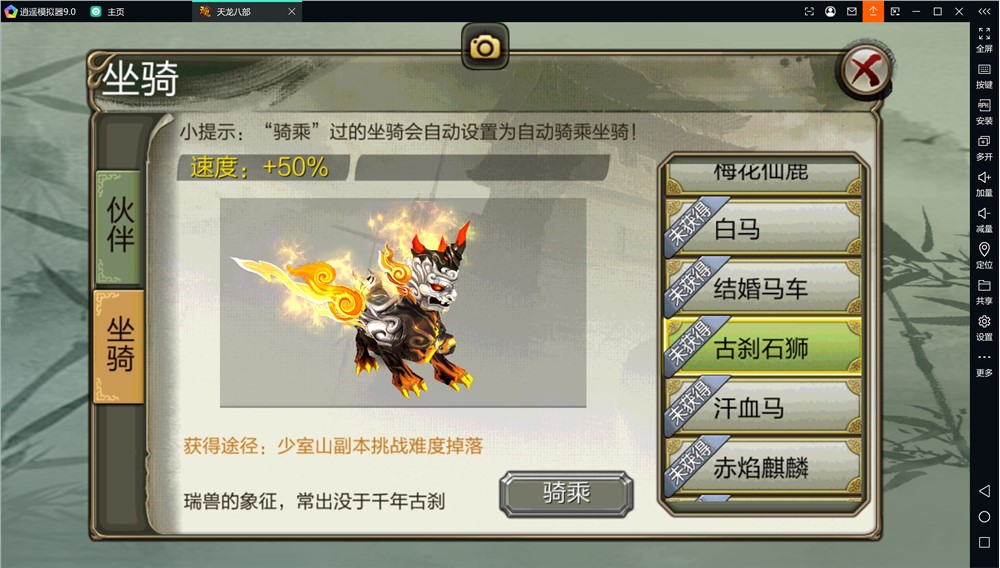This screenshot has width=1000, height=568.
Task: Select 汗血马 in the mount list
Action: (763, 407)
